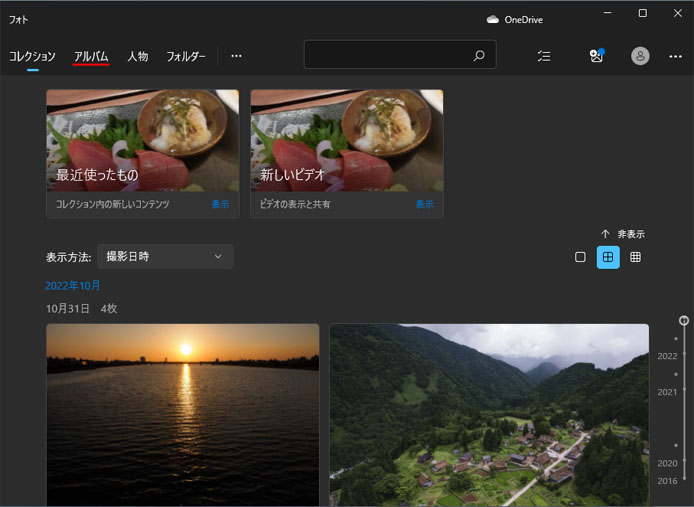The height and width of the screenshot is (507, 694).
Task: Click the 4枚 photo count label
Action: [x=109, y=309]
